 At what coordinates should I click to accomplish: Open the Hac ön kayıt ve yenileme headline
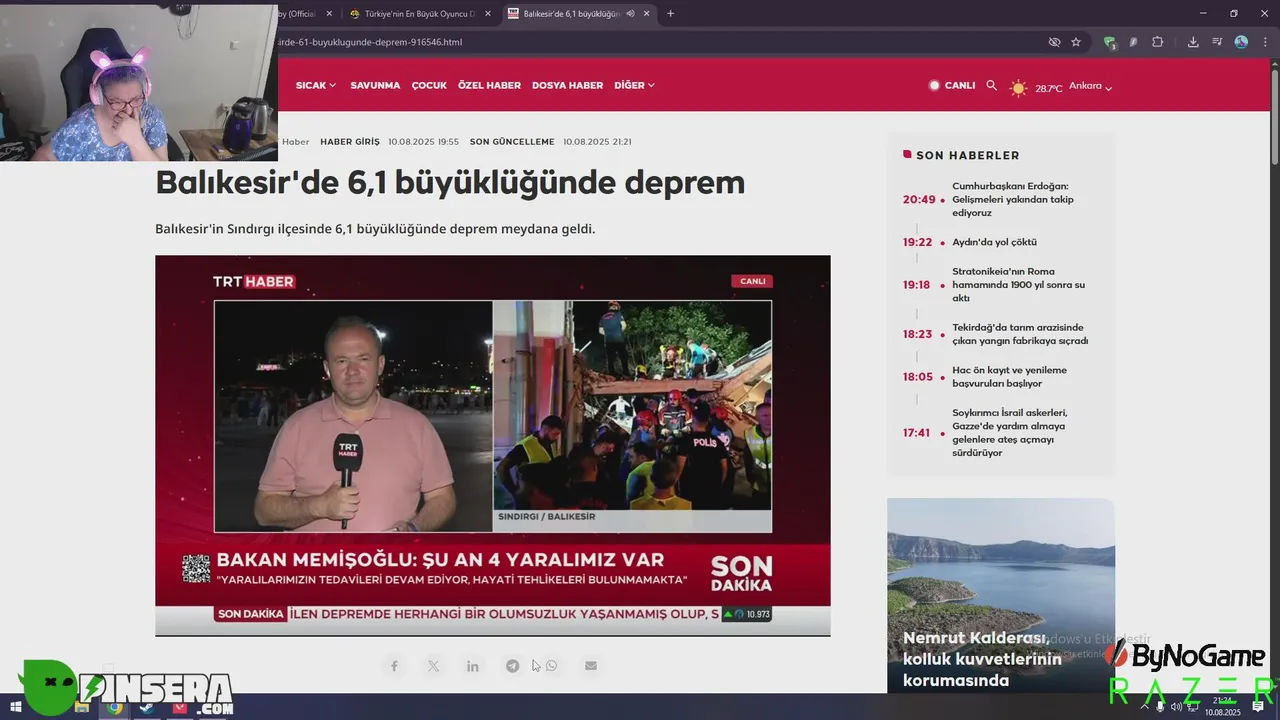click(1009, 377)
